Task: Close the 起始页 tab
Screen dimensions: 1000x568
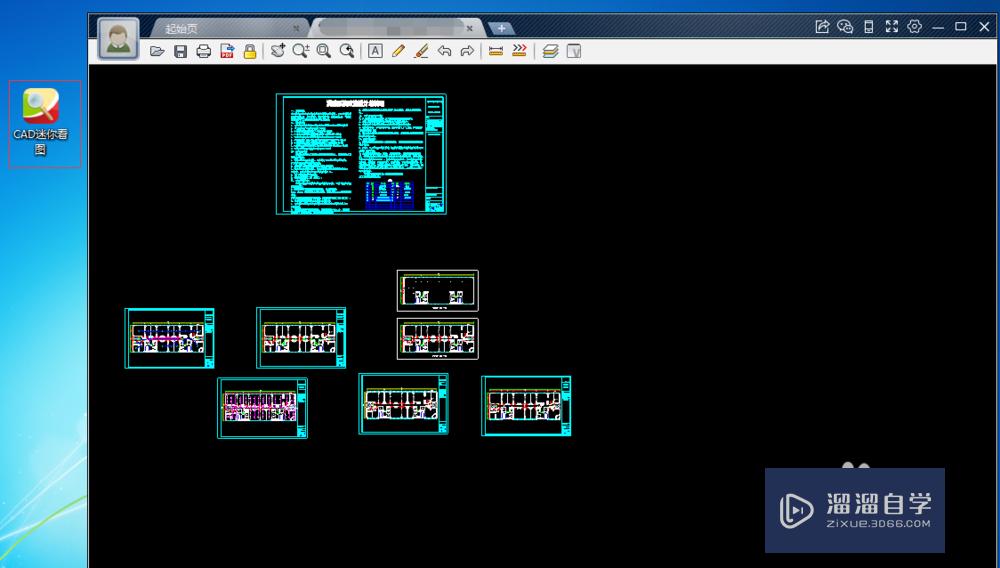Action: point(296,28)
